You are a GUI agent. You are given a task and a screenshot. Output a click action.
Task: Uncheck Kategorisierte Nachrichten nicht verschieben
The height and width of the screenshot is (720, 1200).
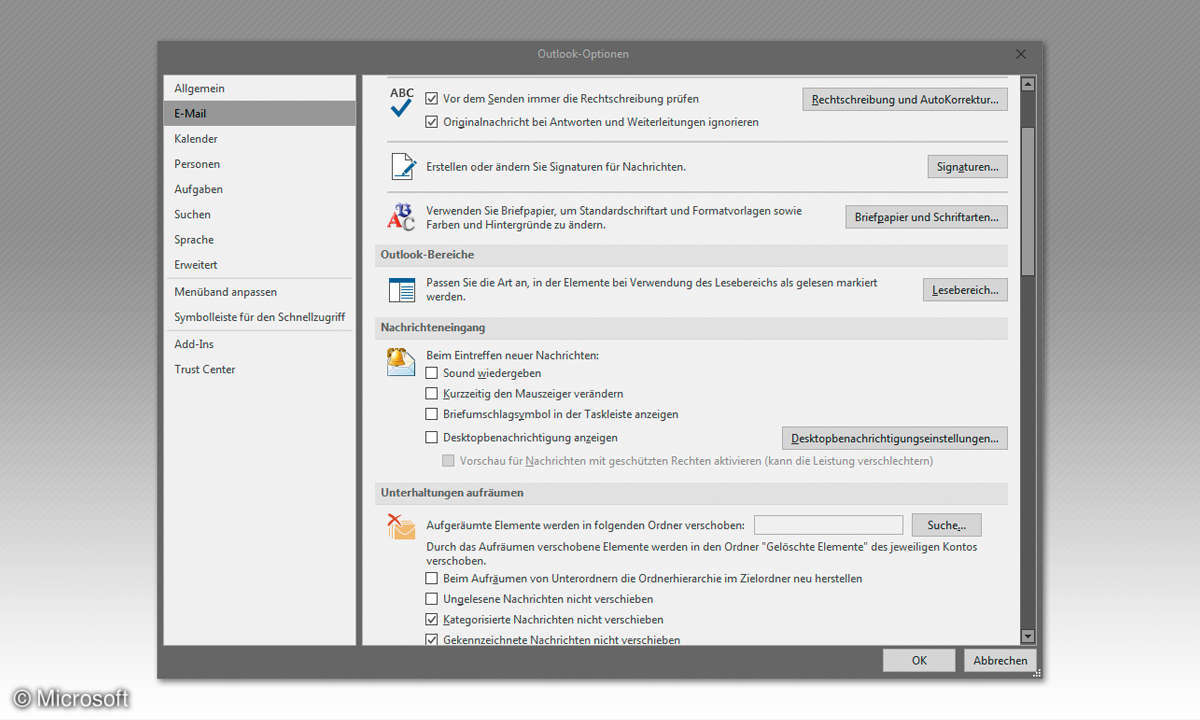click(x=432, y=620)
